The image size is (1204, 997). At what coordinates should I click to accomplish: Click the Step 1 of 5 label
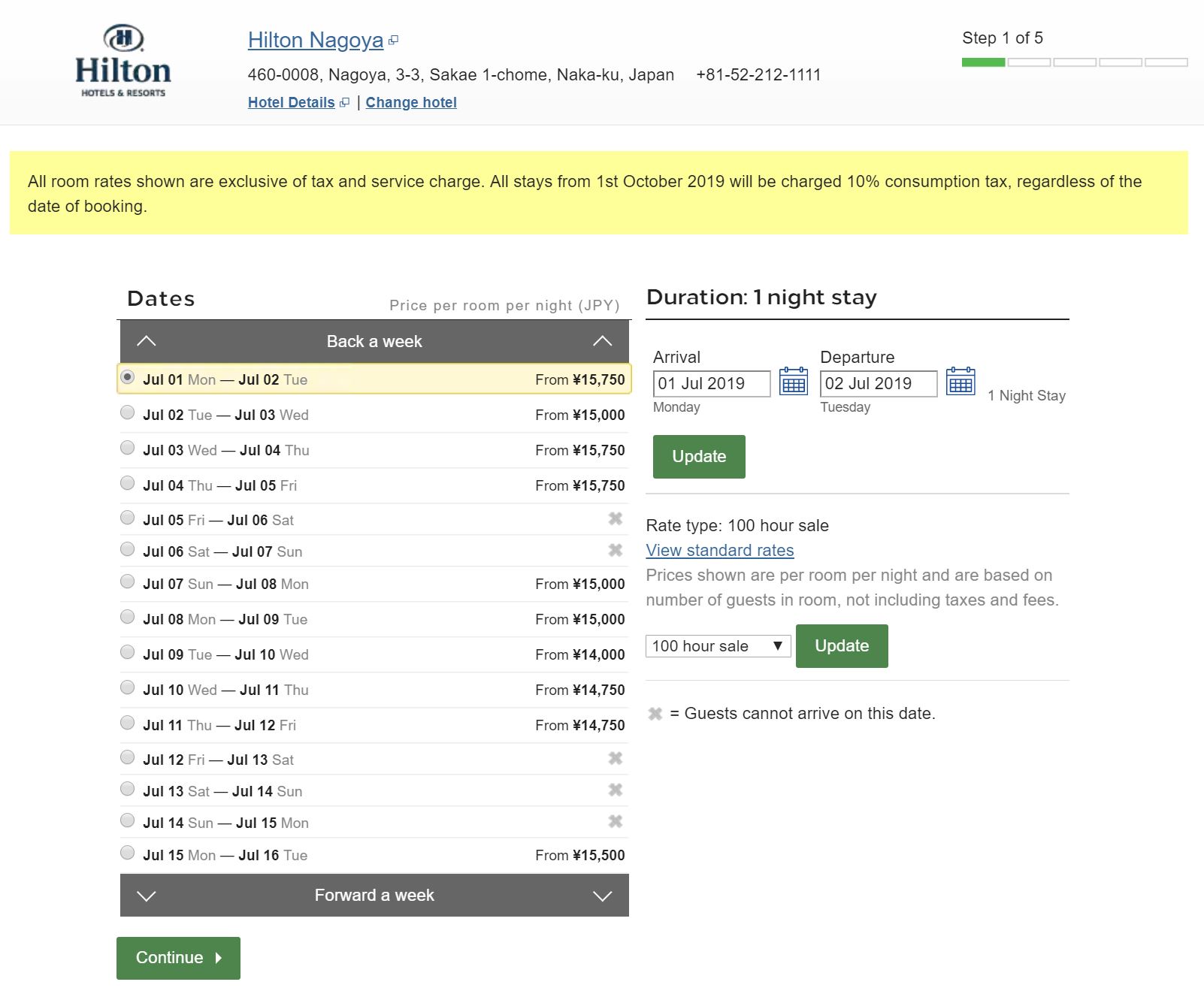click(x=1003, y=38)
